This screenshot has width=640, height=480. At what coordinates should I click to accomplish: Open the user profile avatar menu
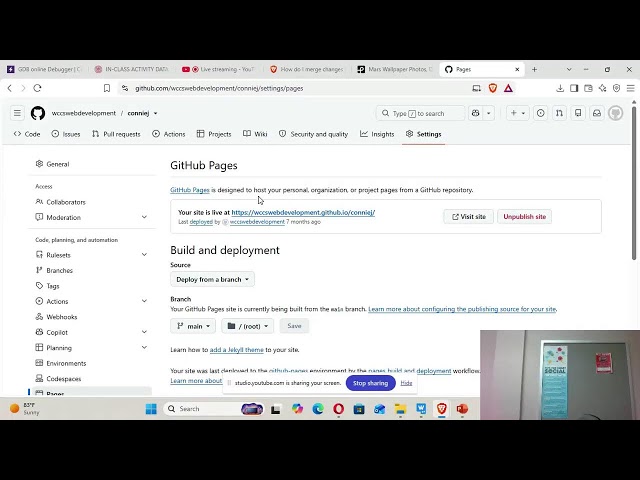616,113
